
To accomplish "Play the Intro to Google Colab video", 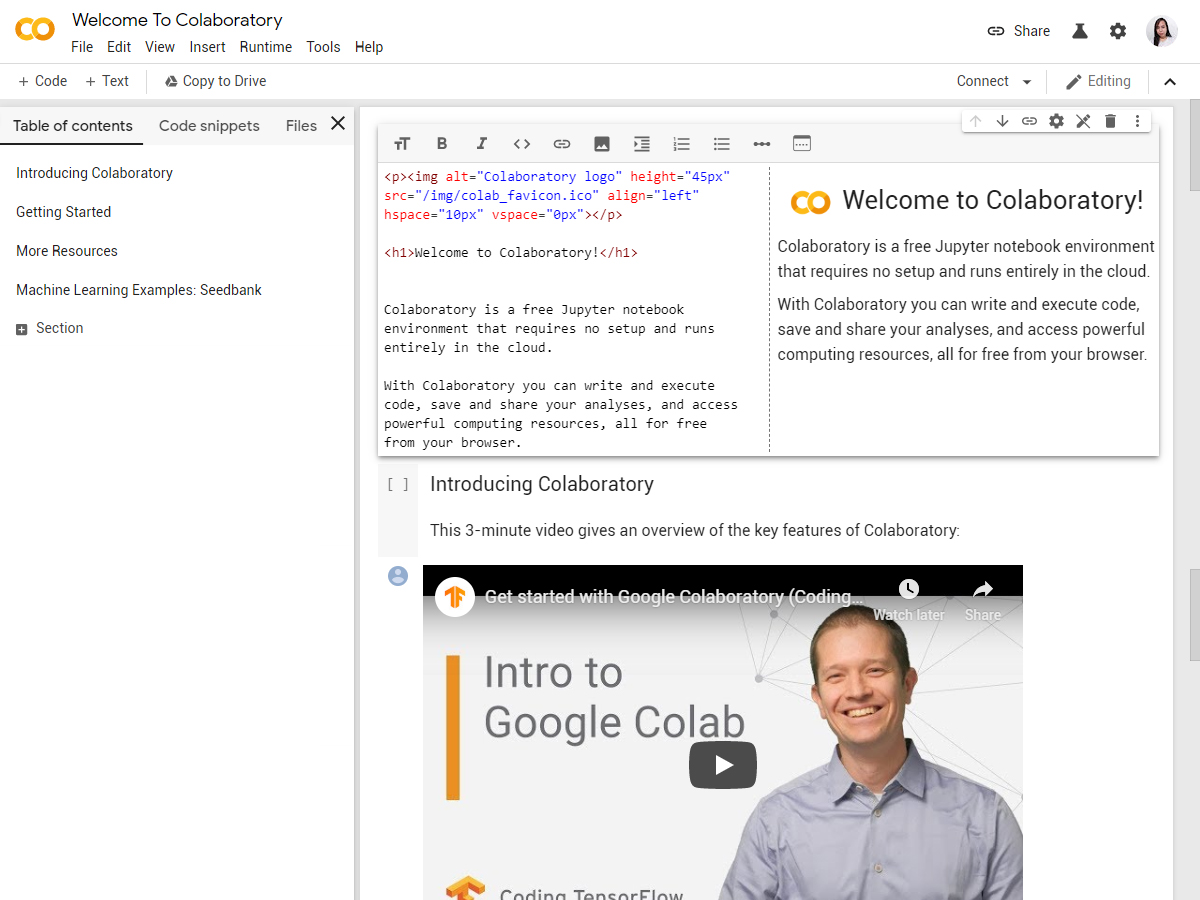I will [722, 766].
